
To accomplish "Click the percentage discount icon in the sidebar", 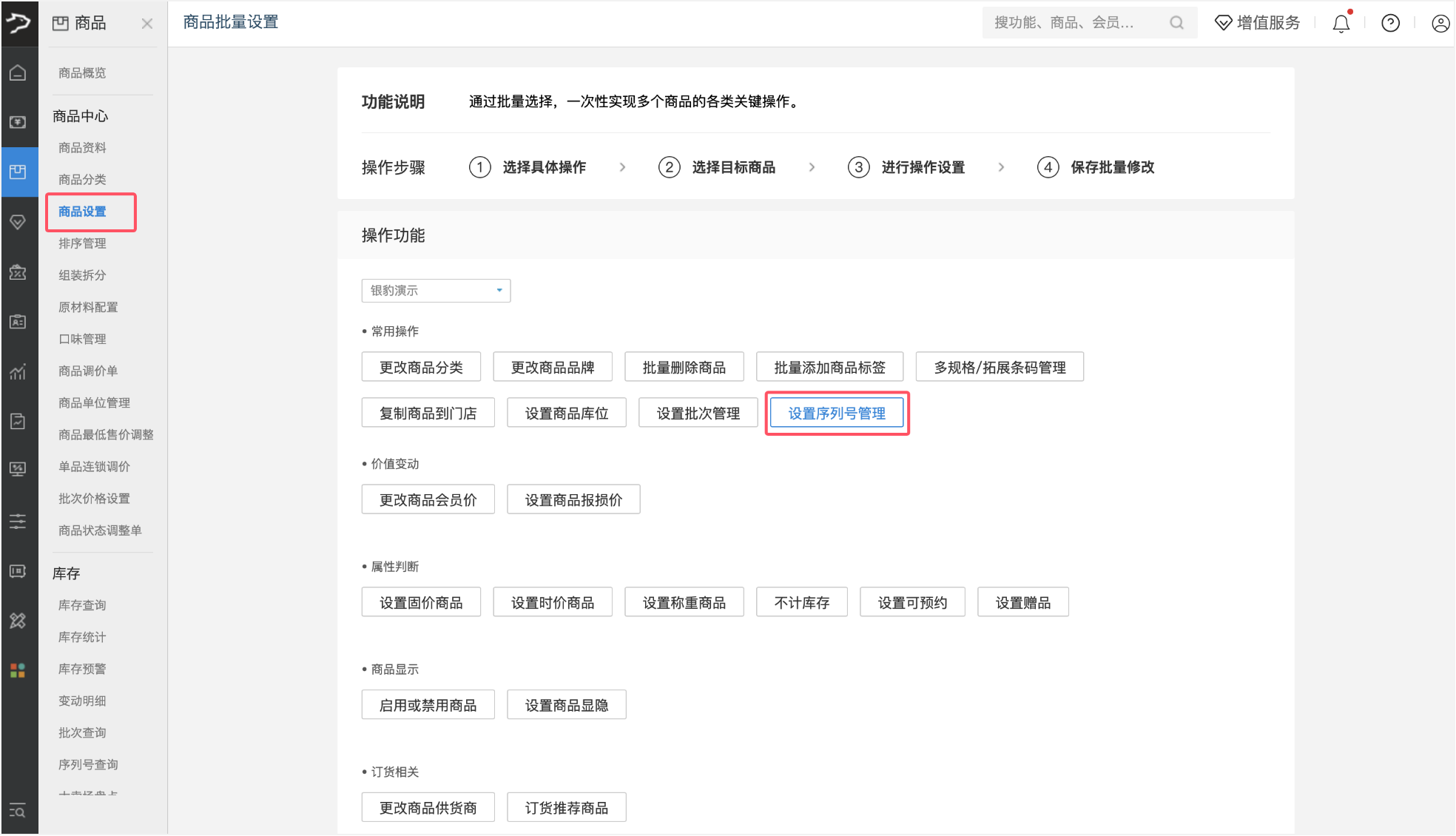I will click(18, 272).
